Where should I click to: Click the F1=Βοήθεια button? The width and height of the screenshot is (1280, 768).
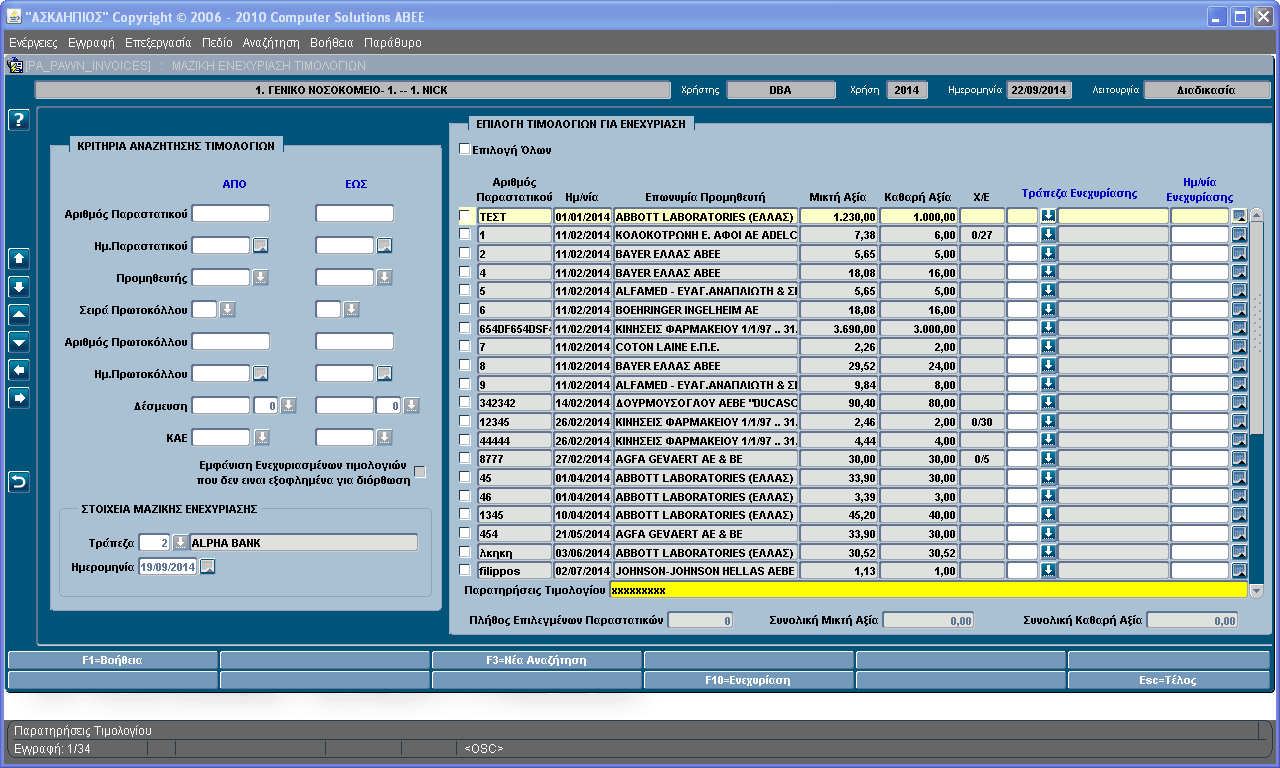click(x=112, y=660)
